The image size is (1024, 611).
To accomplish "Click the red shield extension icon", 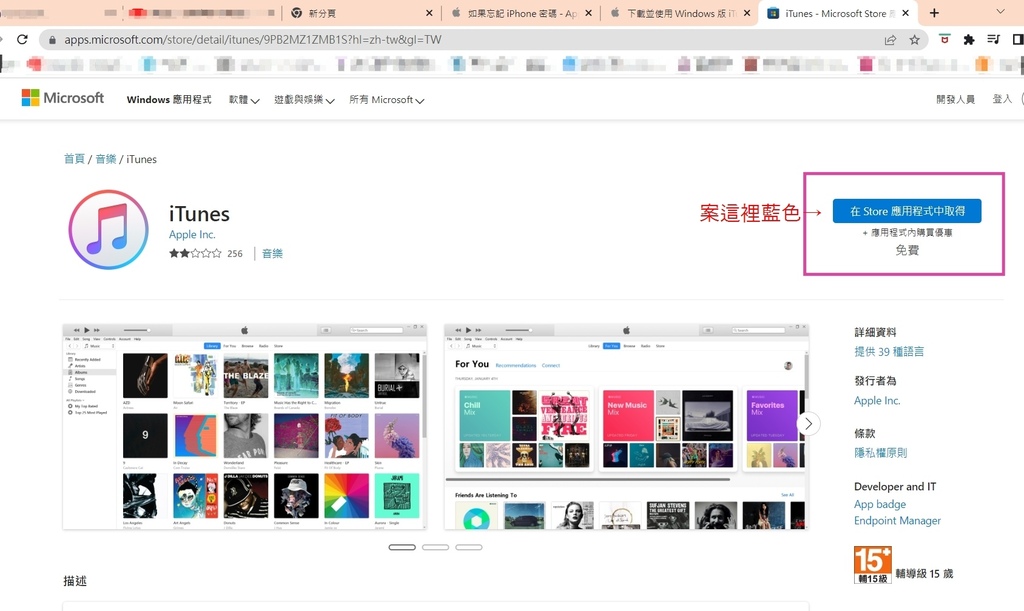I will click(944, 40).
